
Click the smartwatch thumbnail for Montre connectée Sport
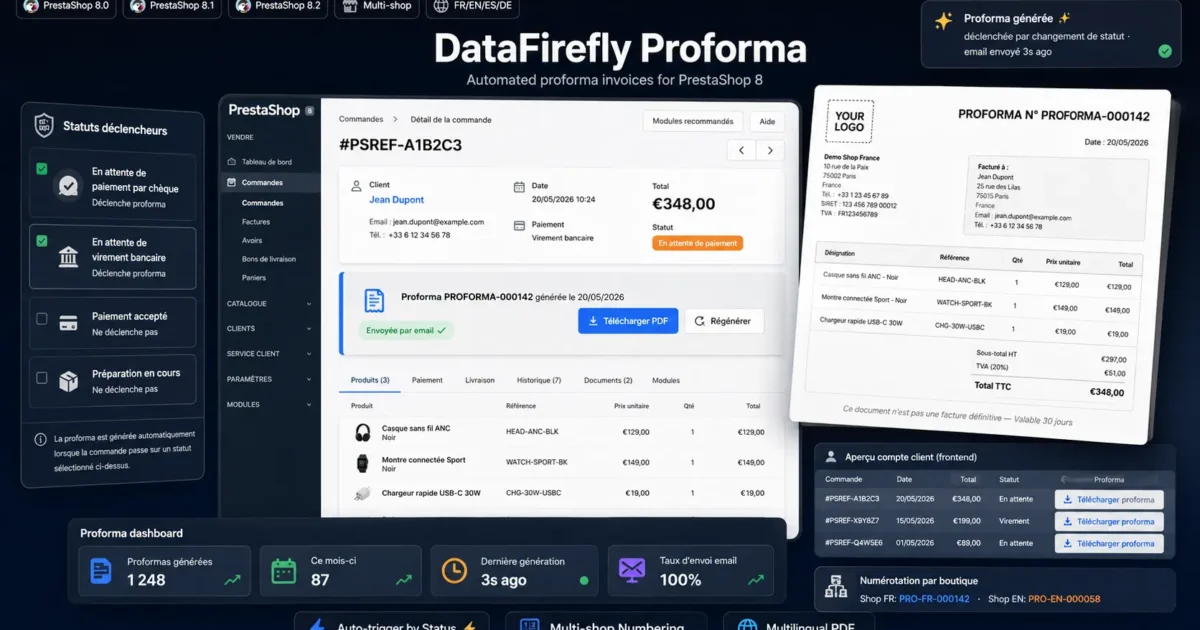pyautogui.click(x=362, y=463)
